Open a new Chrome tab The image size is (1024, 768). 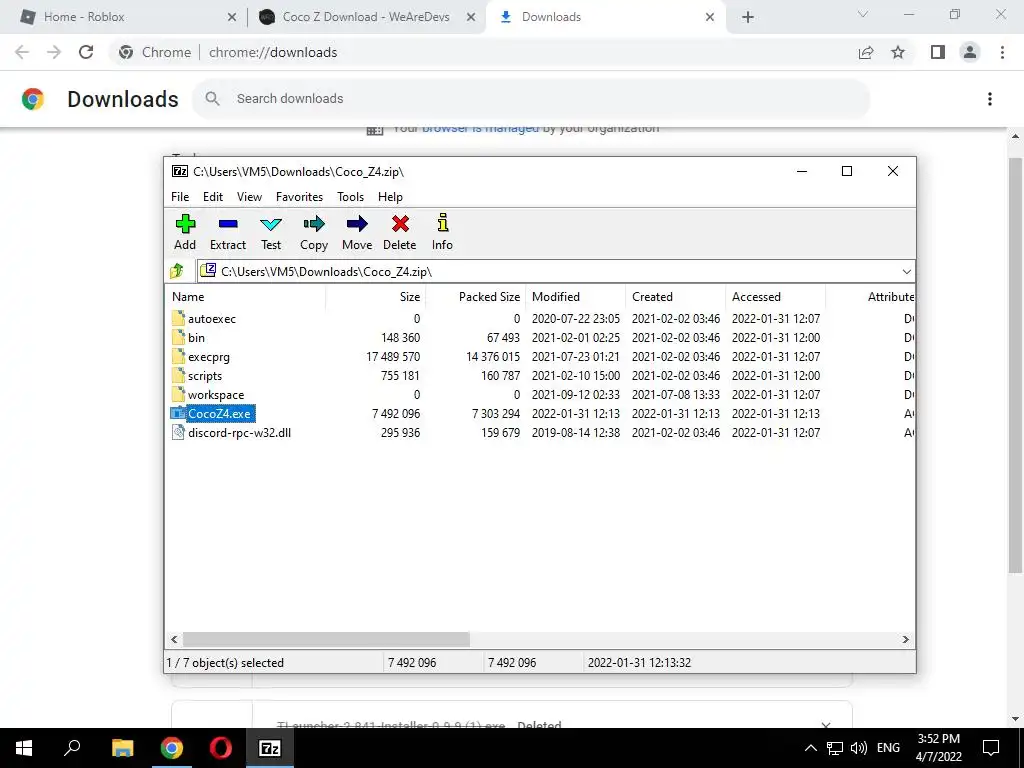[748, 17]
